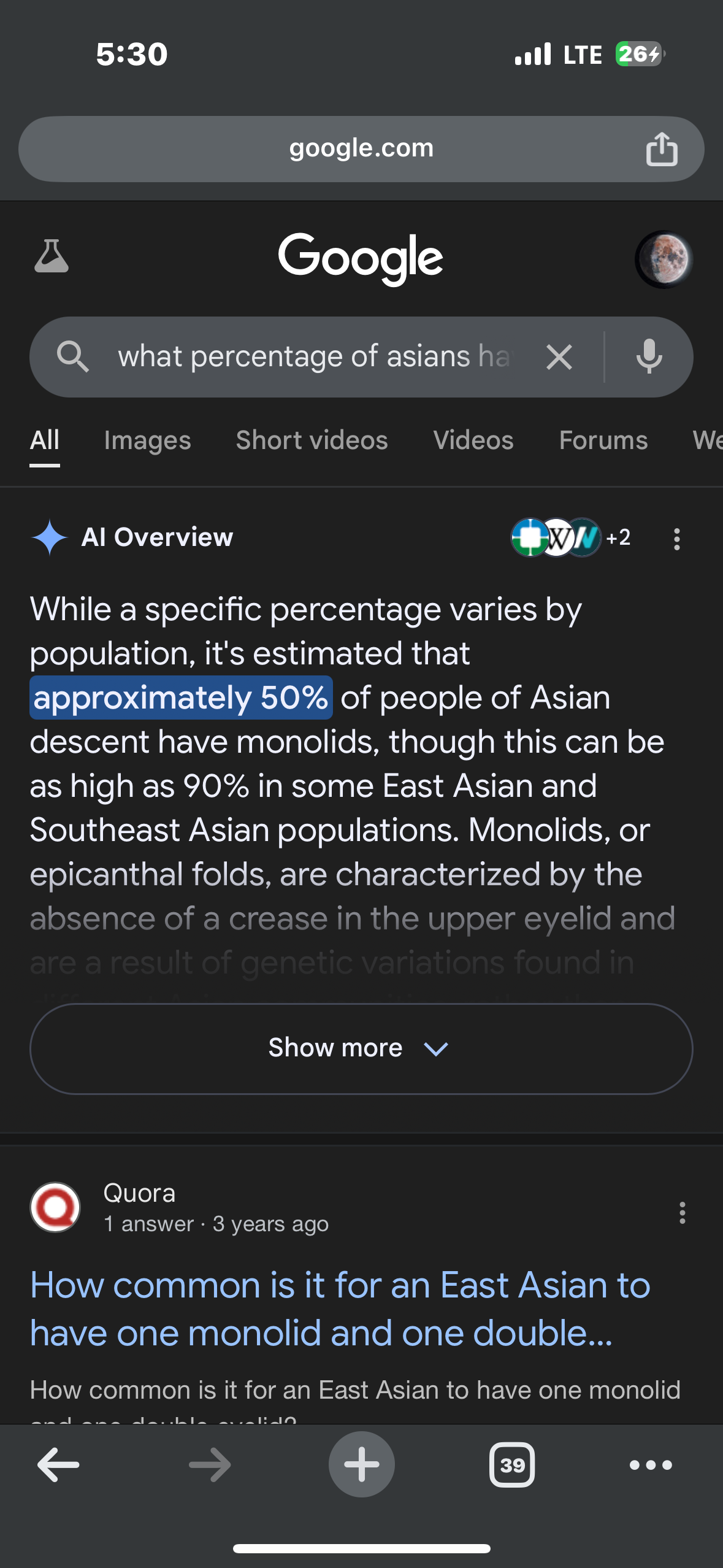Switch to the Images tab
The width and height of the screenshot is (723, 1568).
[x=148, y=440]
